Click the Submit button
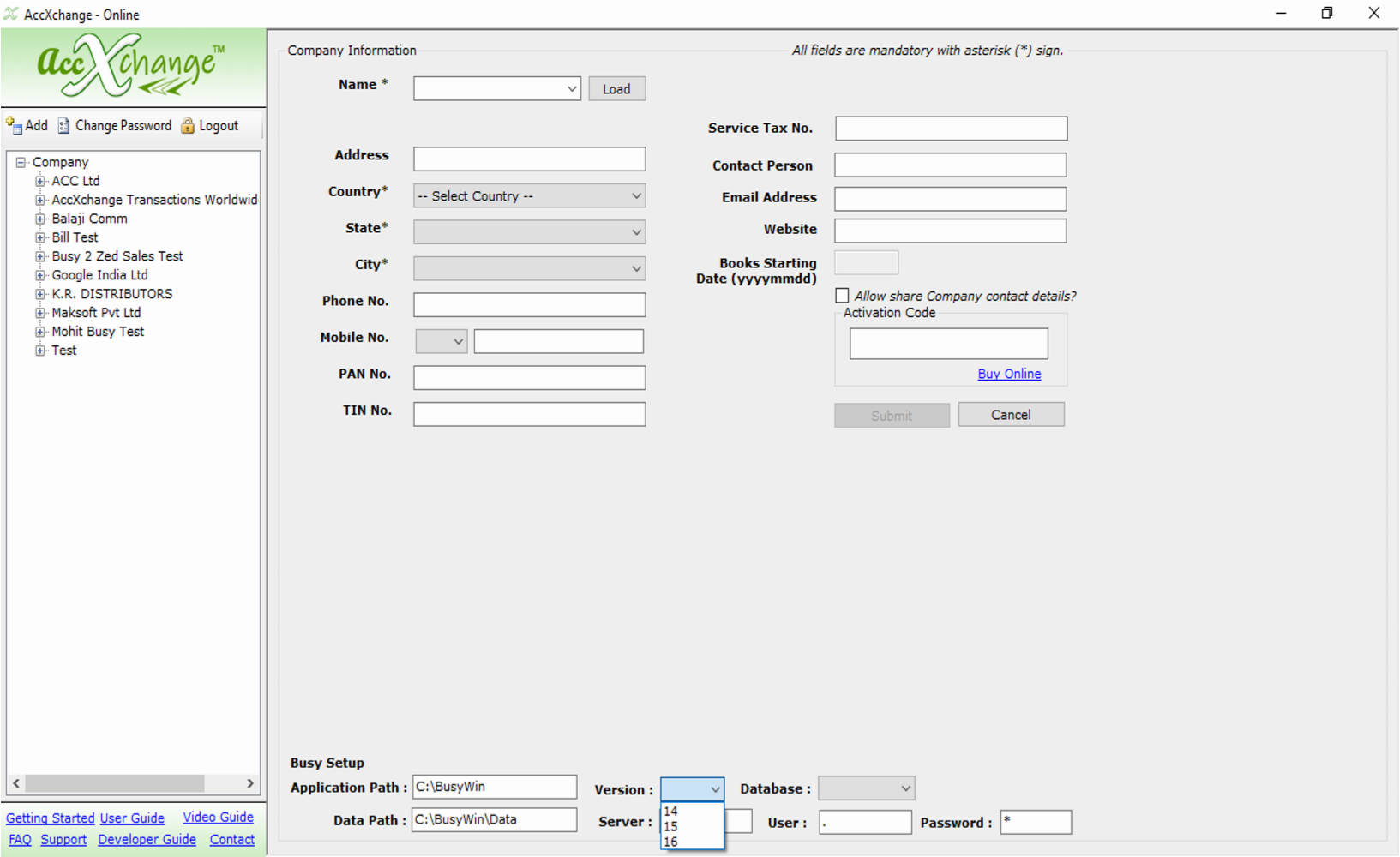This screenshot has height=857, width=1400. [x=892, y=416]
